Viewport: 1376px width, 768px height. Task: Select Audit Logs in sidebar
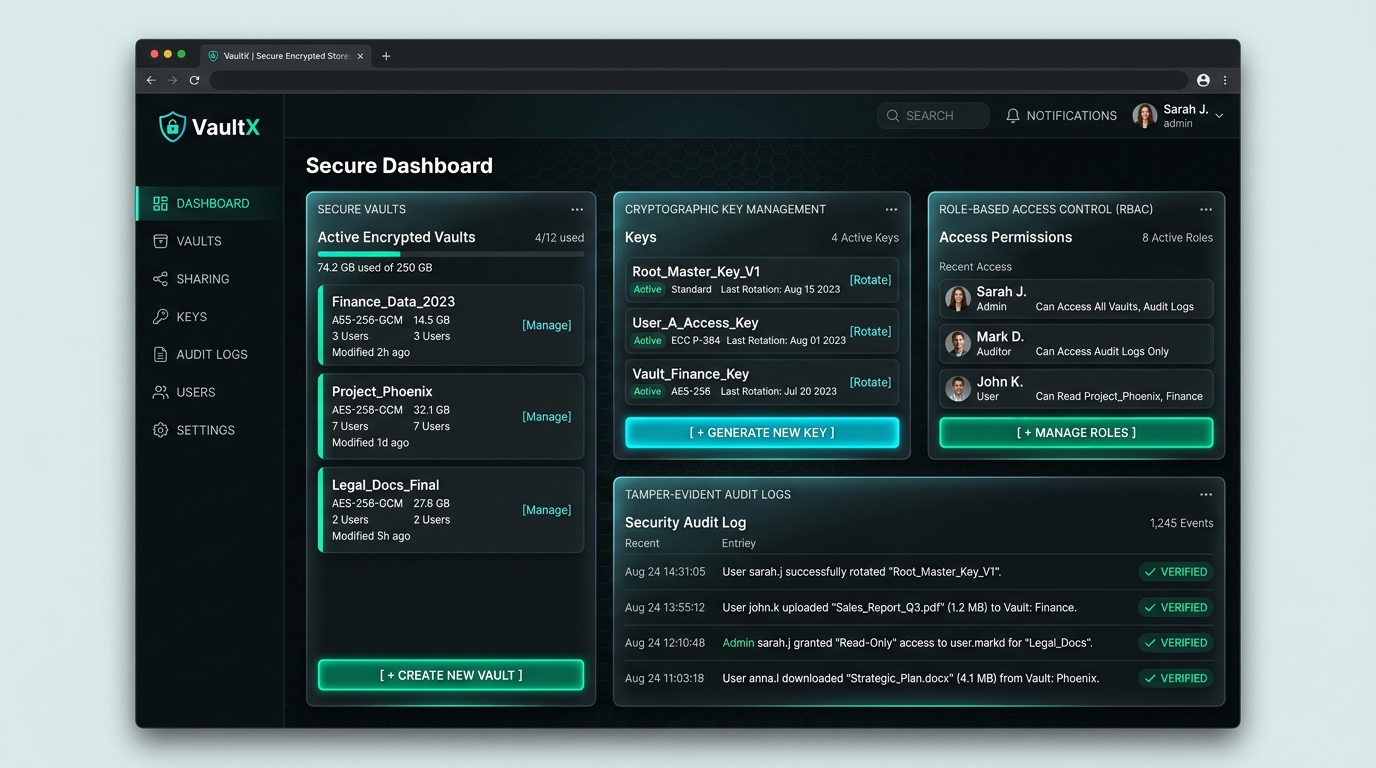click(x=210, y=354)
